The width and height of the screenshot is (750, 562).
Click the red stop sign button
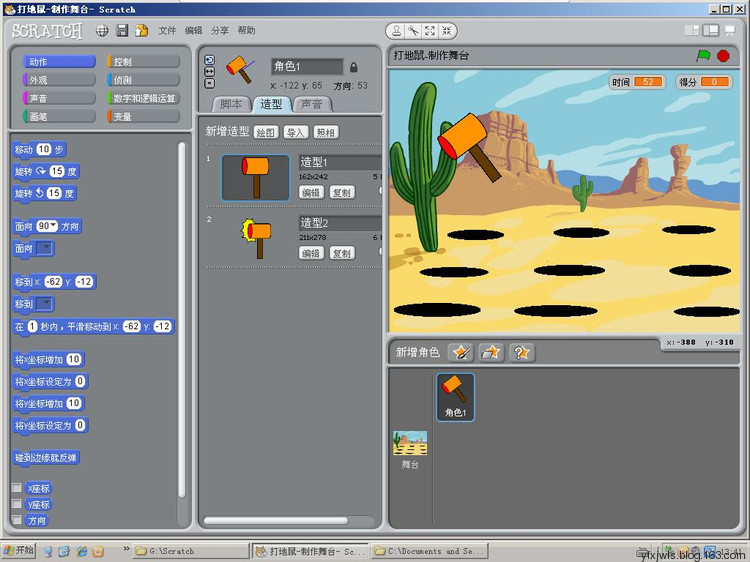[x=723, y=56]
